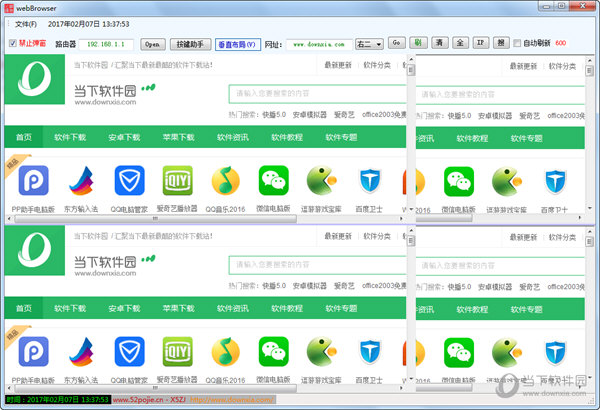Select 软件下载 tab in top-left pane
Screen dimensions: 600x410
coord(70,137)
